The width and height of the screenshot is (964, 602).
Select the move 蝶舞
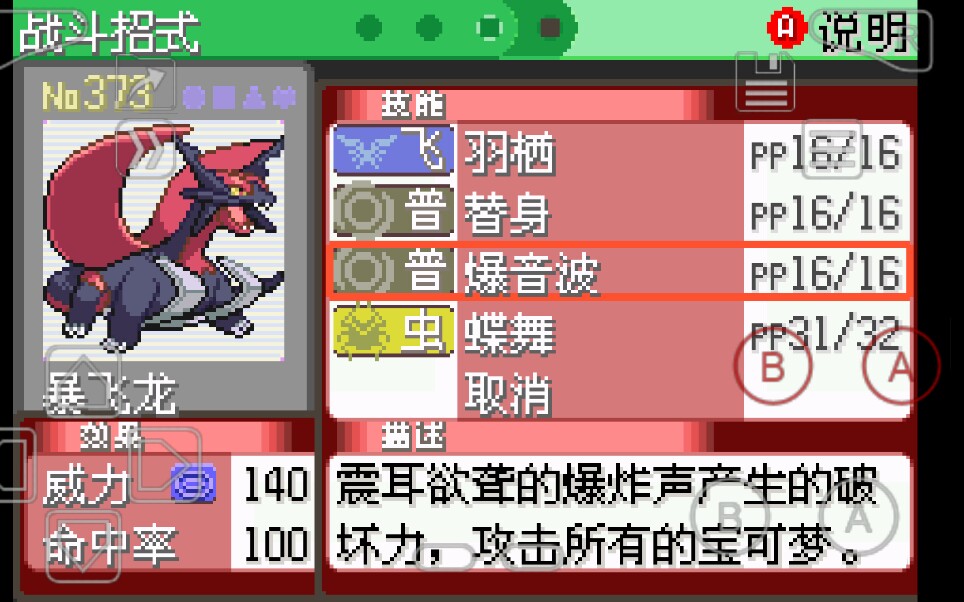coord(620,331)
